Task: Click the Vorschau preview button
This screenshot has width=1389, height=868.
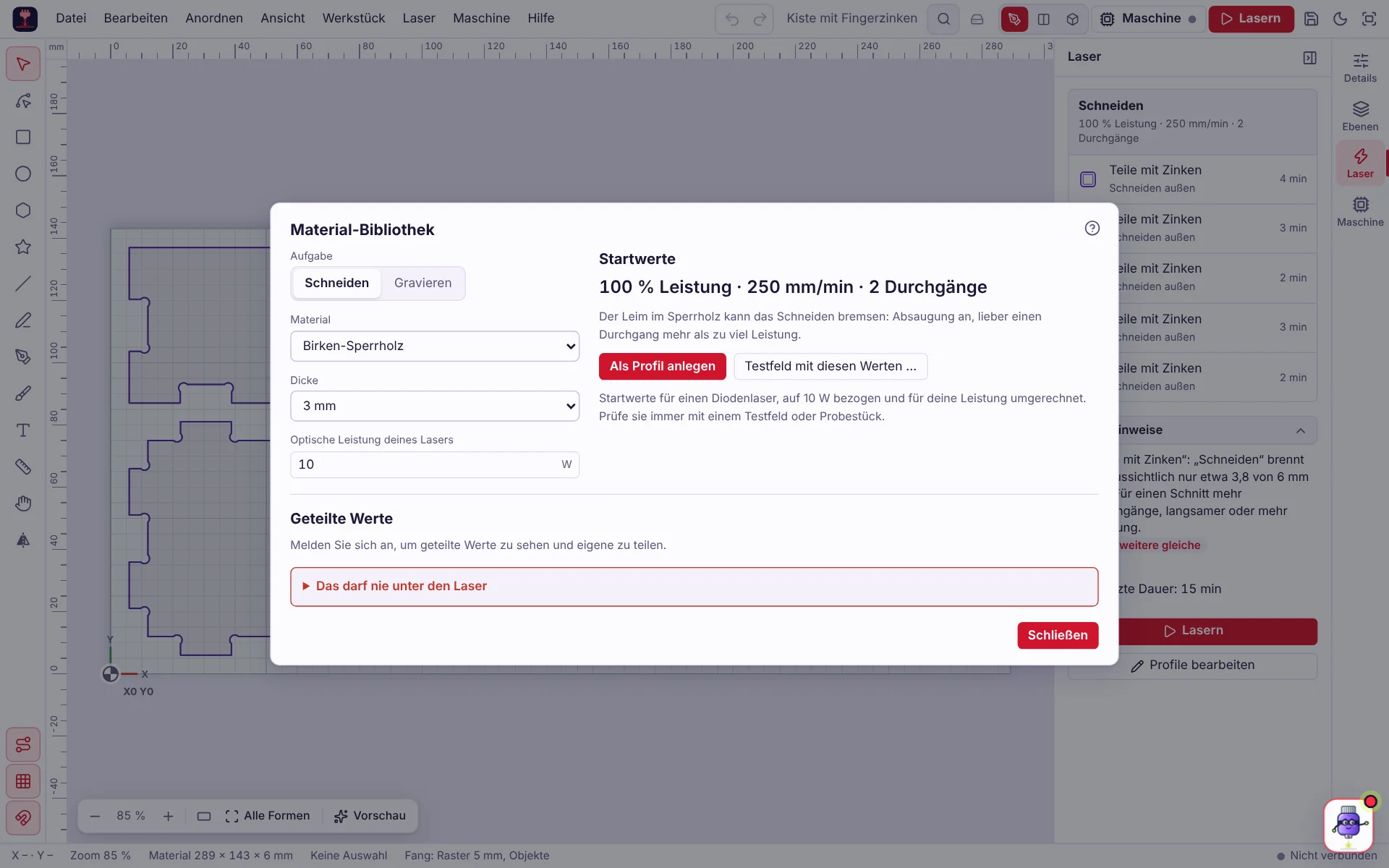Action: click(370, 816)
